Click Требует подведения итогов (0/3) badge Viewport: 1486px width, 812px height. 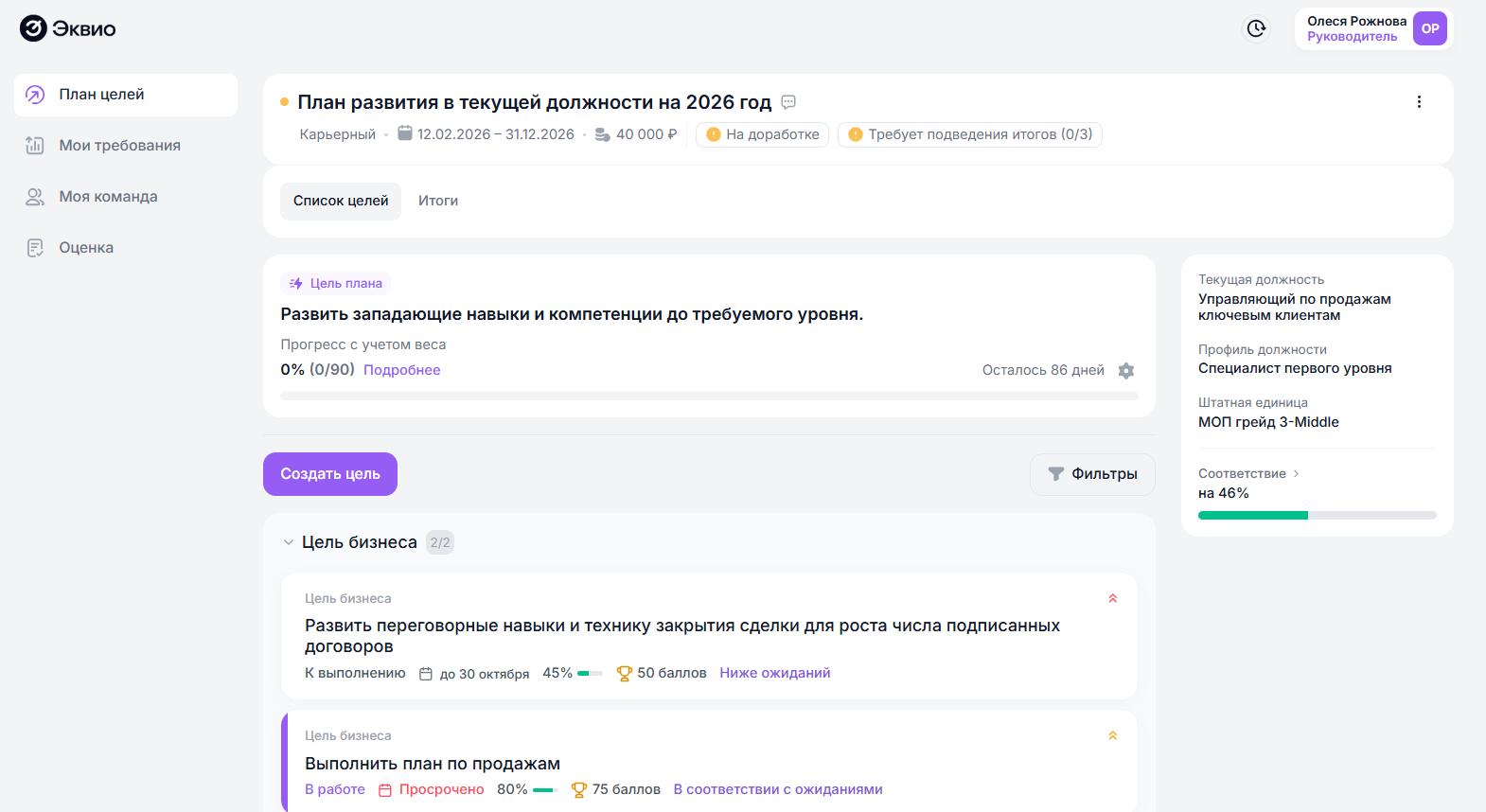tap(970, 134)
